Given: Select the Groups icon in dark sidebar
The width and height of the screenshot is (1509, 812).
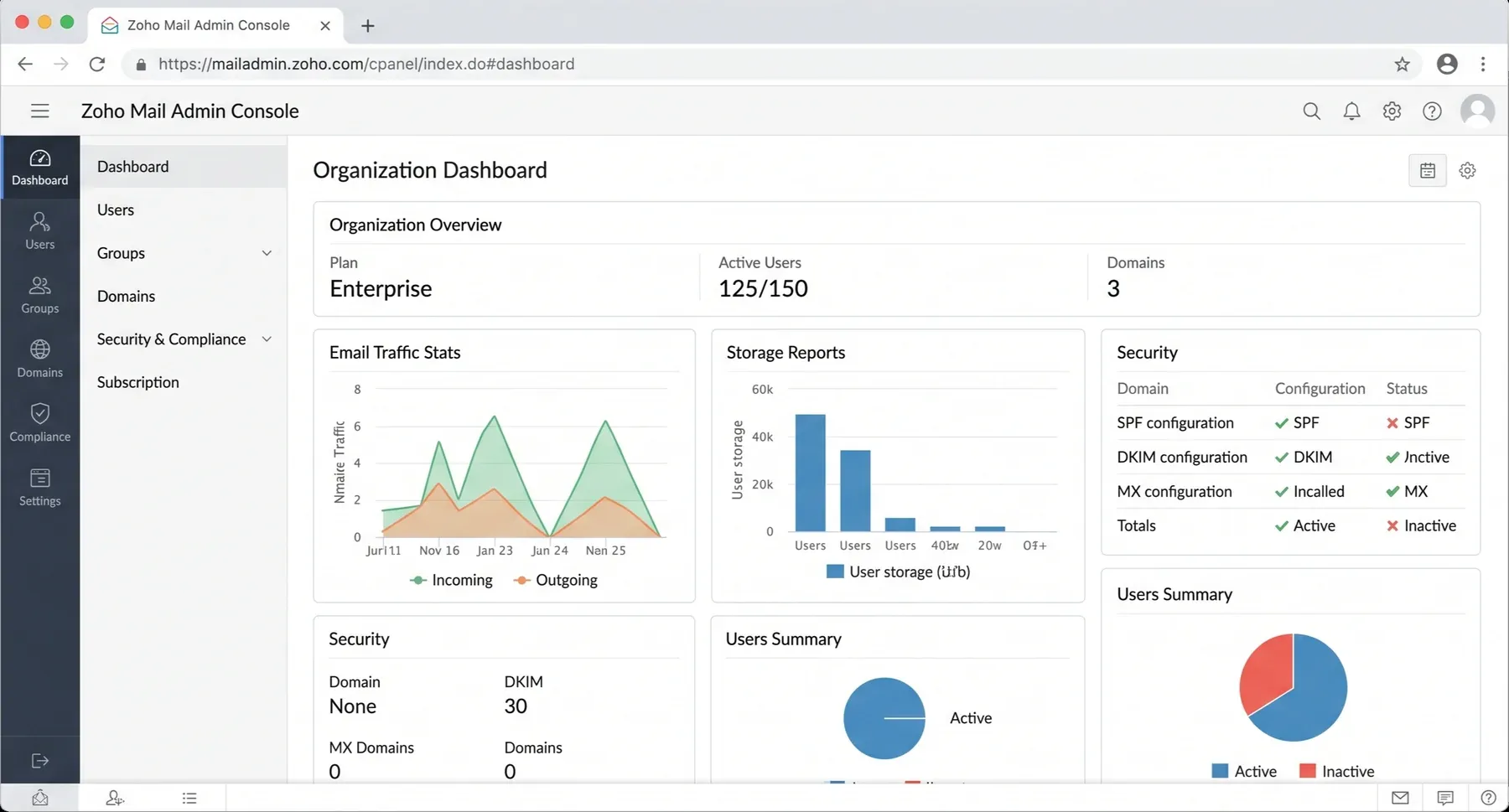Looking at the screenshot, I should (39, 295).
